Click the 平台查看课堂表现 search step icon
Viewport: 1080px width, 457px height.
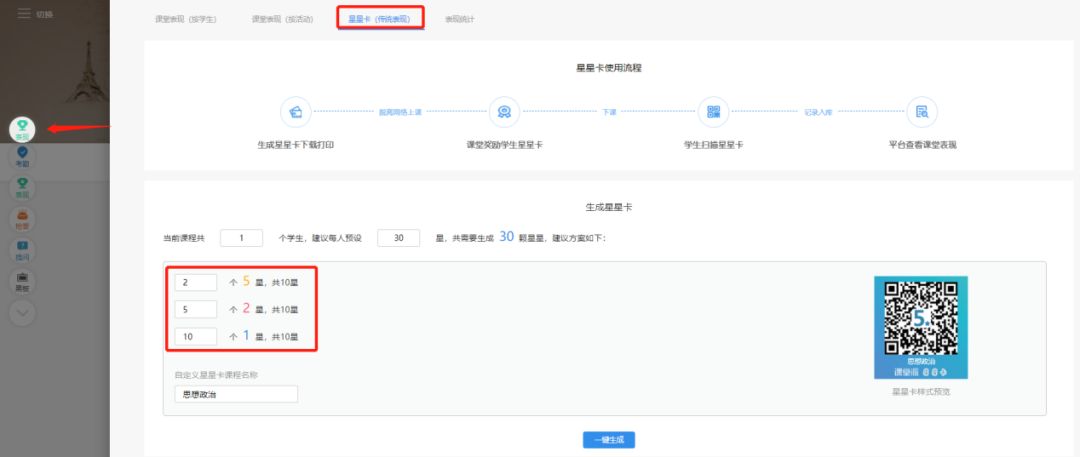coord(922,112)
